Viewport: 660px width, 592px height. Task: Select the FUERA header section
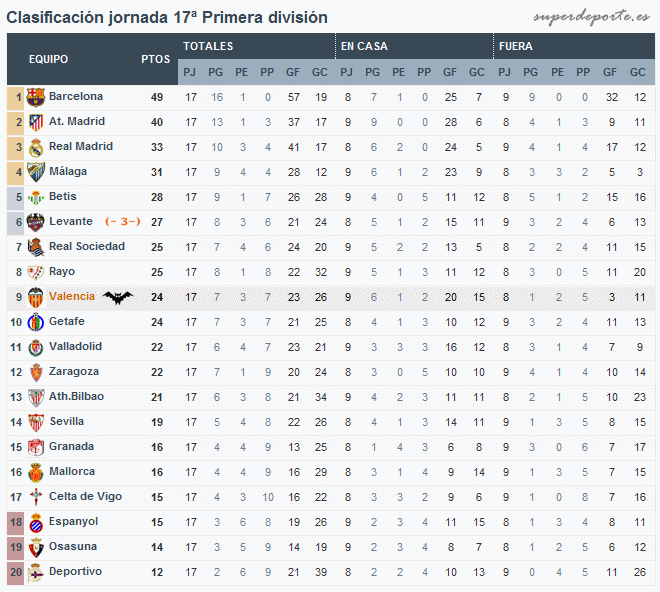pyautogui.click(x=574, y=46)
